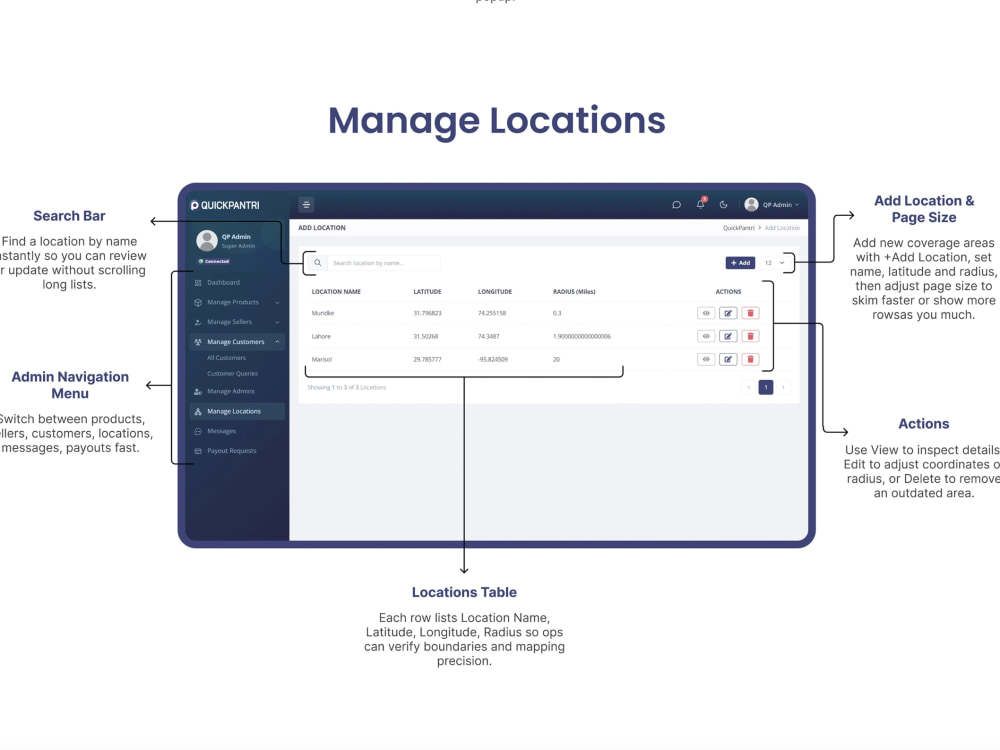The height and width of the screenshot is (750, 1000).
Task: Click the Lahore location name cell
Action: click(x=321, y=336)
